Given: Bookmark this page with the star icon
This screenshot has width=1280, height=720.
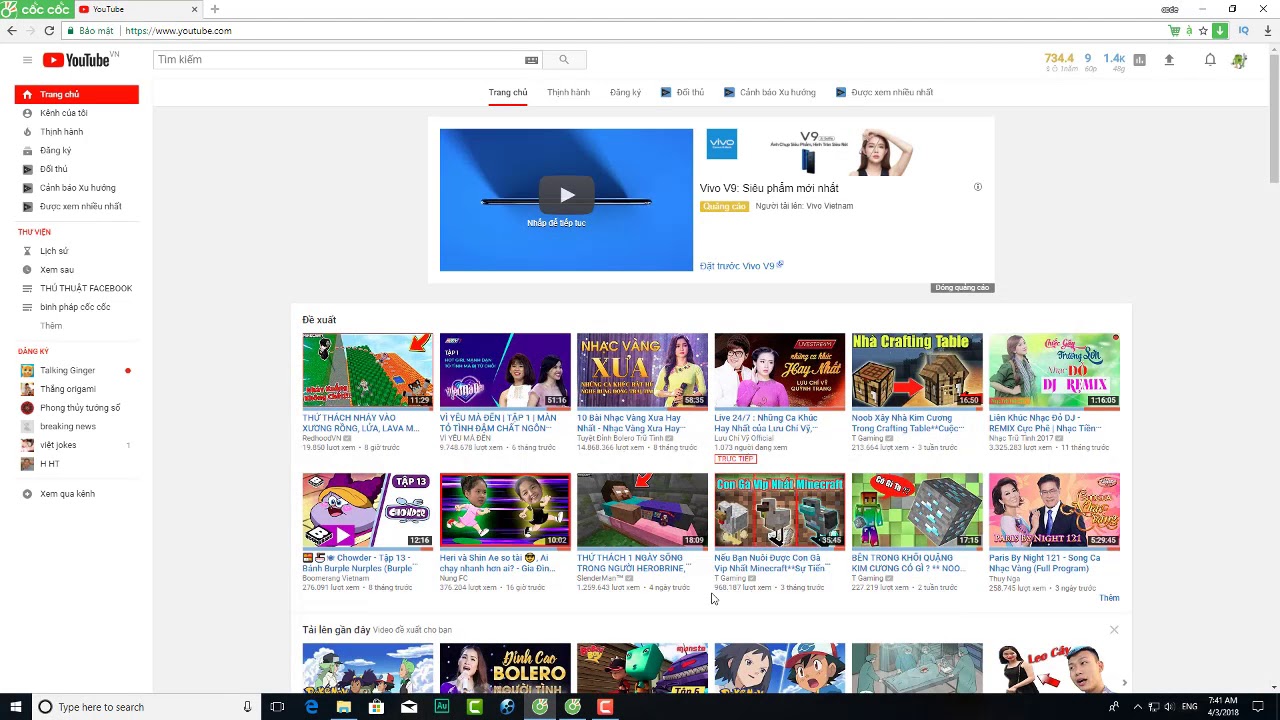Looking at the screenshot, I should click(x=1203, y=31).
